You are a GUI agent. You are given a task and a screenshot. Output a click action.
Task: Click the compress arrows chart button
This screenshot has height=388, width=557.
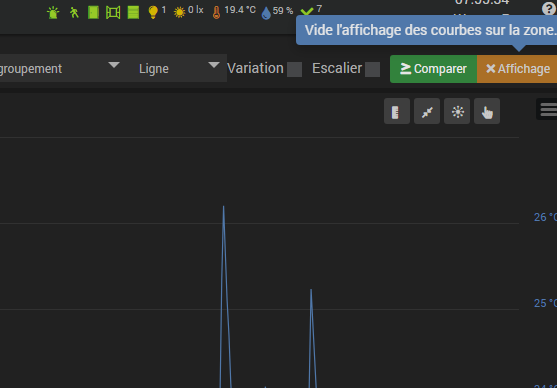click(x=427, y=111)
